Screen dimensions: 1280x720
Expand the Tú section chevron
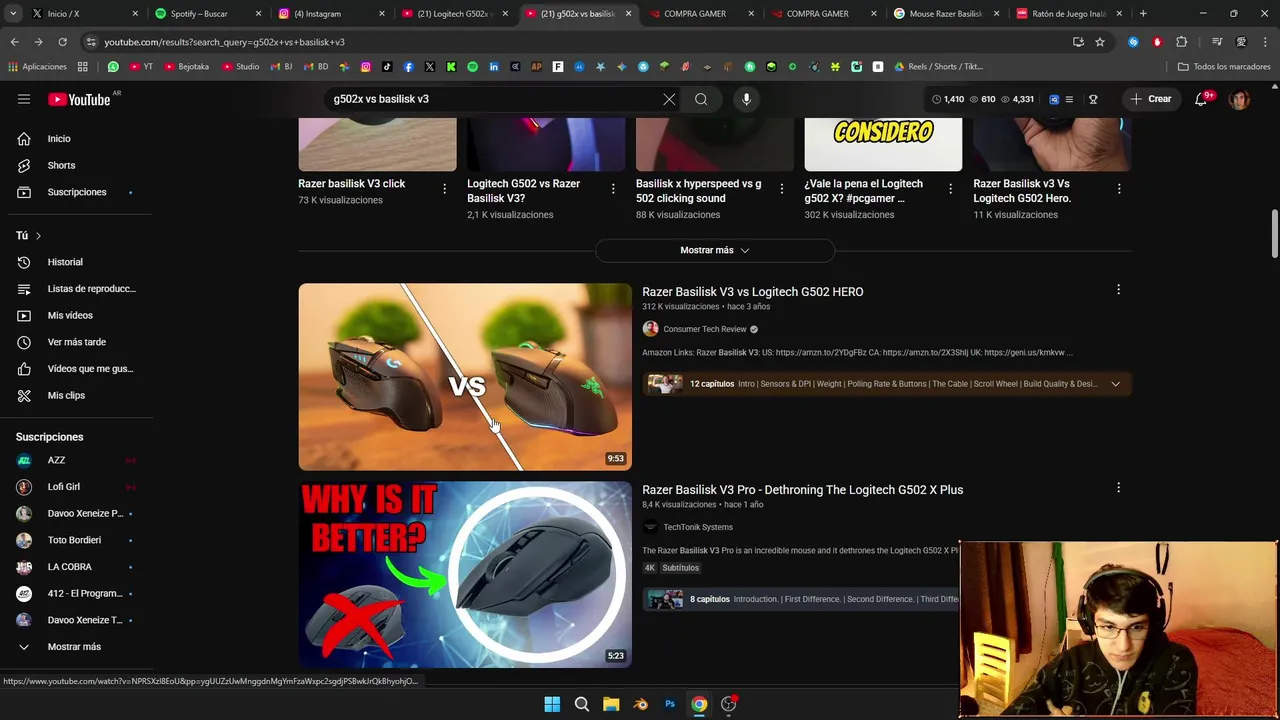click(x=38, y=236)
